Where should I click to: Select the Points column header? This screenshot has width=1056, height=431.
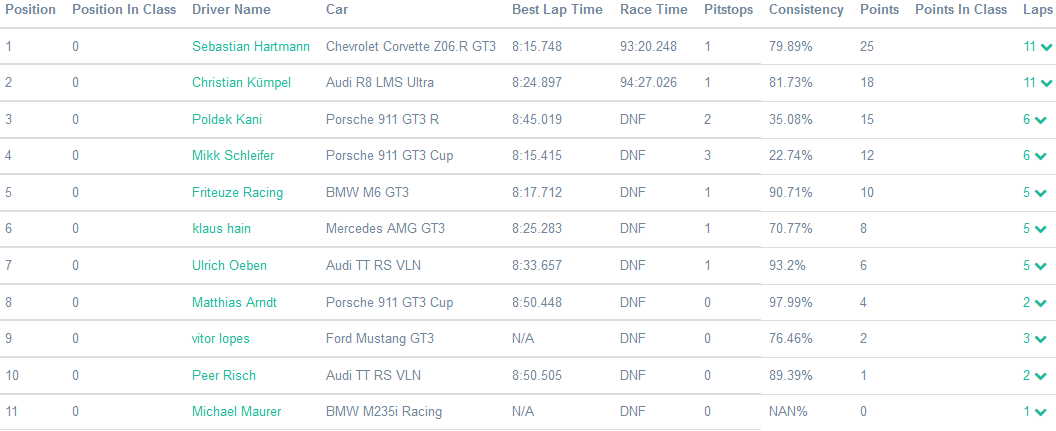[879, 10]
